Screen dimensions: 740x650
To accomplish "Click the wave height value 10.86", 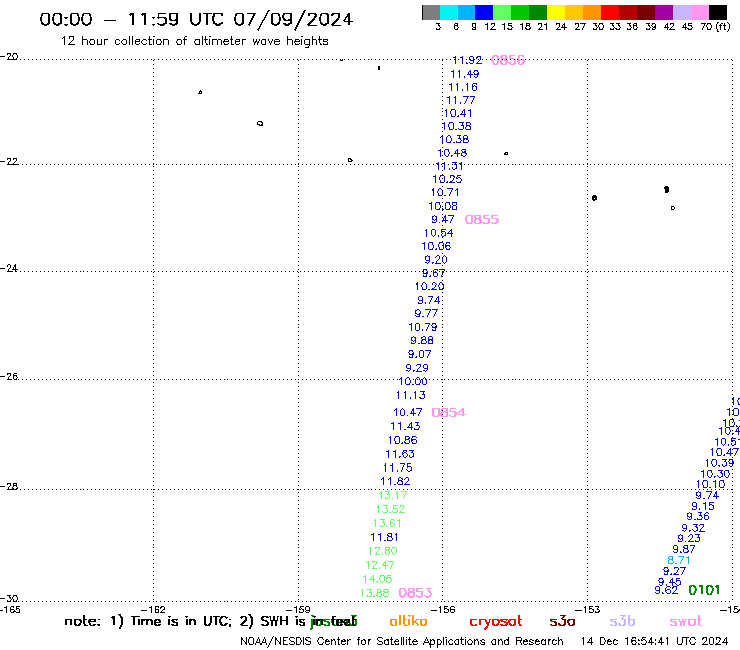I will click(403, 440).
